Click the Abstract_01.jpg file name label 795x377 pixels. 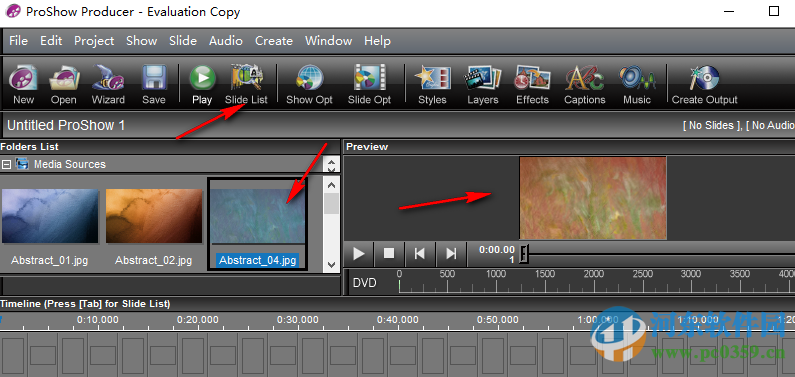pyautogui.click(x=50, y=260)
